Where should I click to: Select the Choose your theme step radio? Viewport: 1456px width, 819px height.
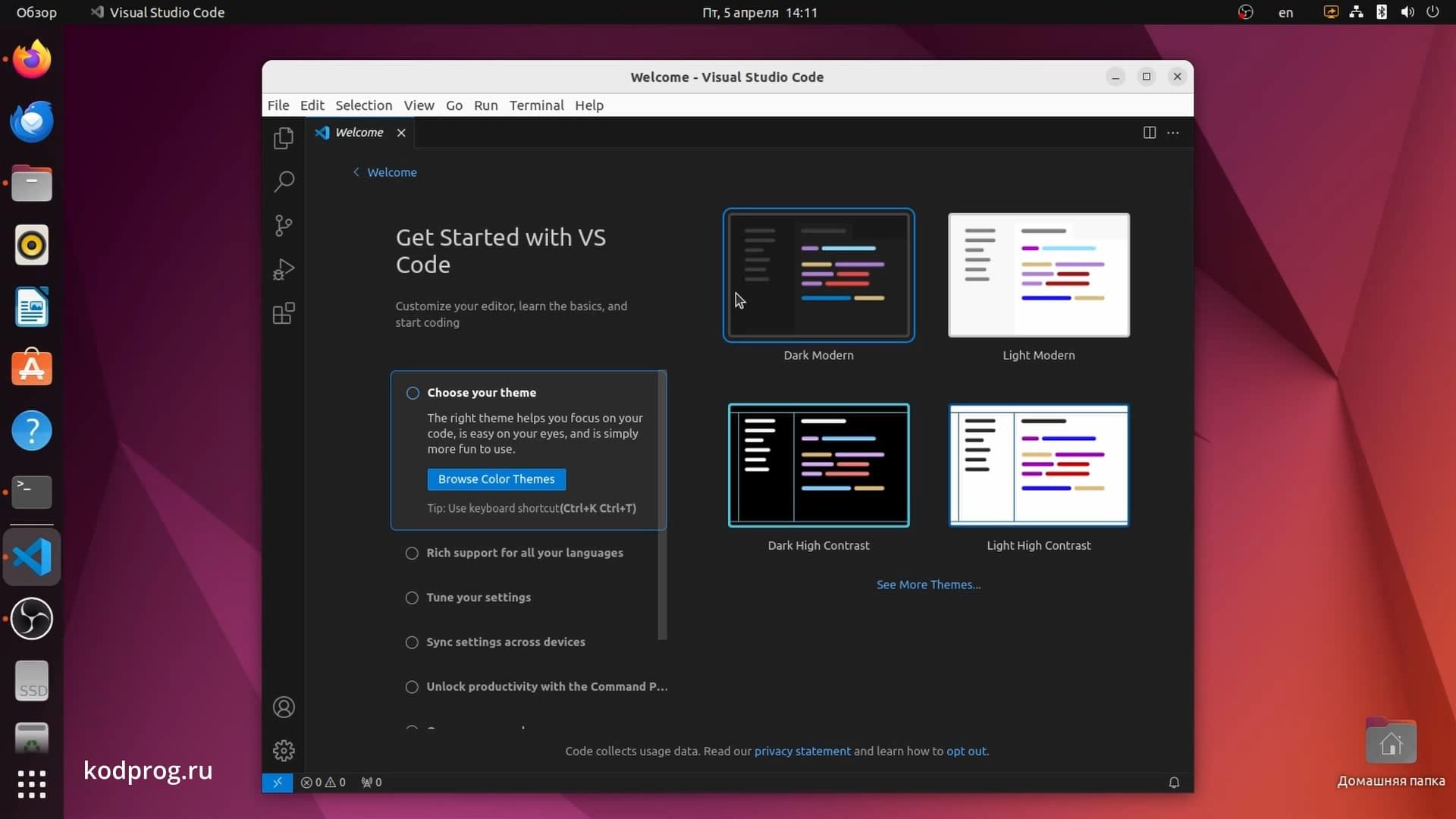tap(413, 393)
